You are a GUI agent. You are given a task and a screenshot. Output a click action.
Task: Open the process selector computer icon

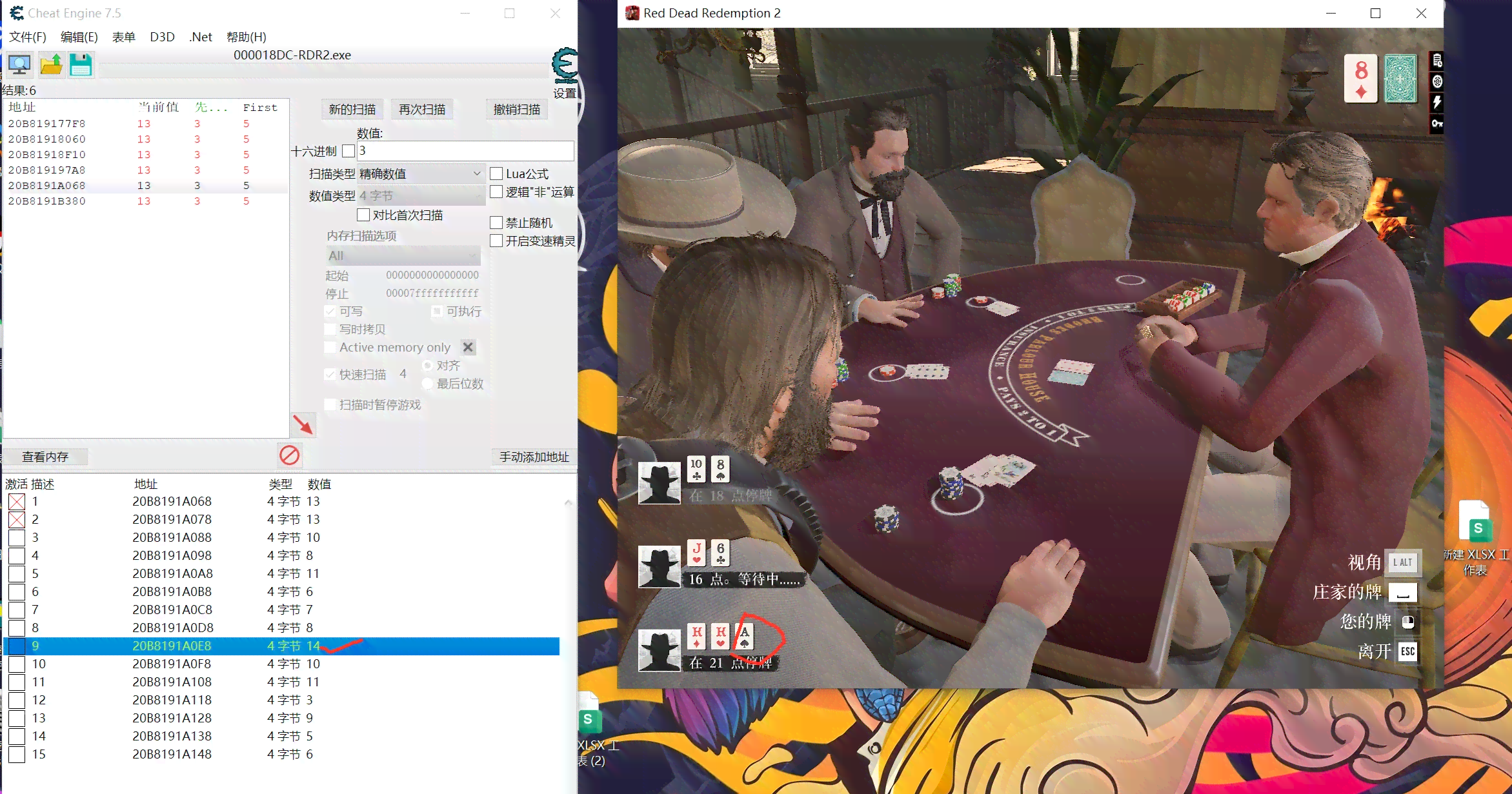19,65
